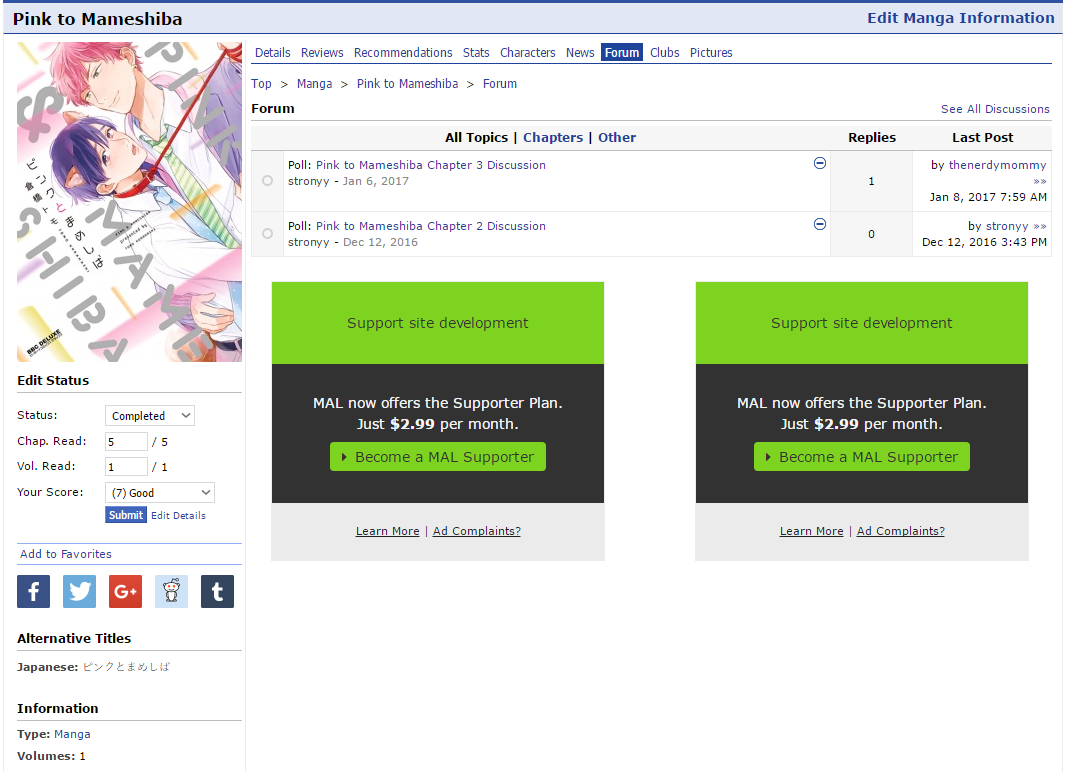Image resolution: width=1068 pixels, height=772 pixels.
Task: Click Pink to Mameshiba breadcrumb link
Action: pos(407,84)
